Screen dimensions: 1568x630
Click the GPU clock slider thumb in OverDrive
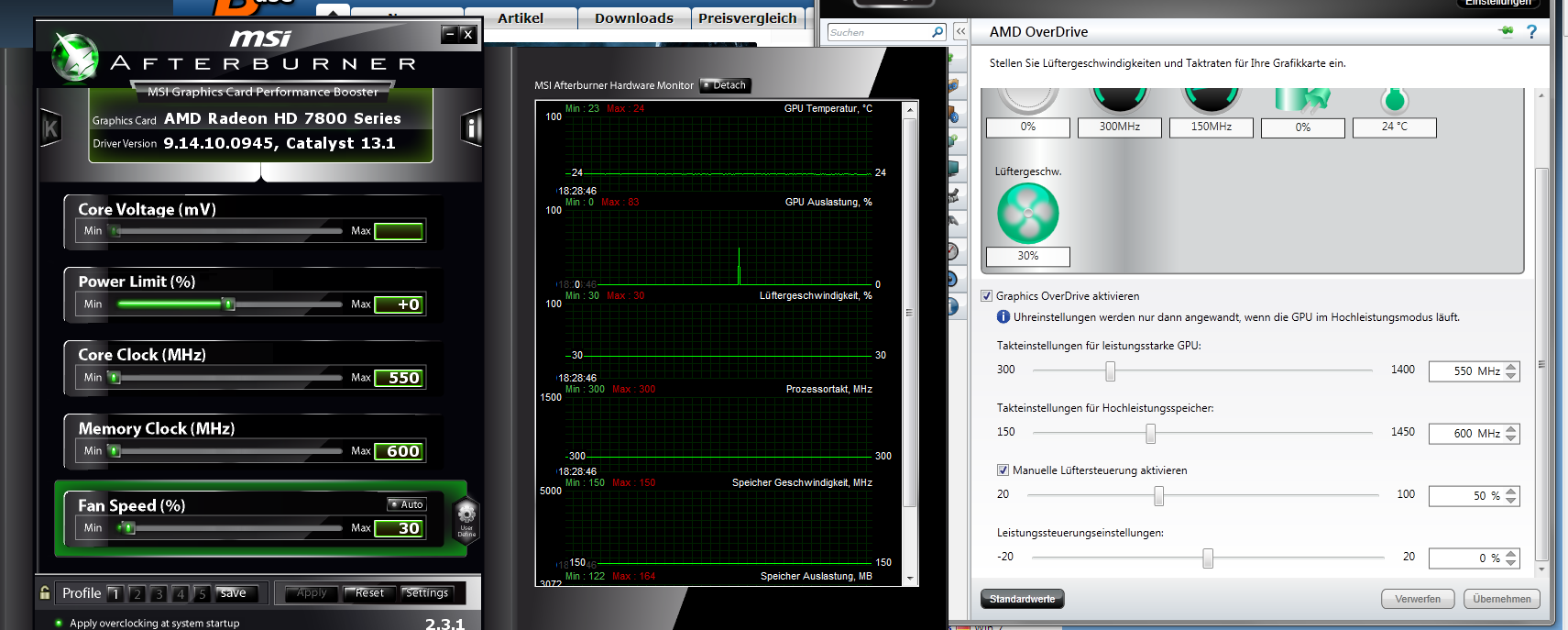(x=1111, y=370)
